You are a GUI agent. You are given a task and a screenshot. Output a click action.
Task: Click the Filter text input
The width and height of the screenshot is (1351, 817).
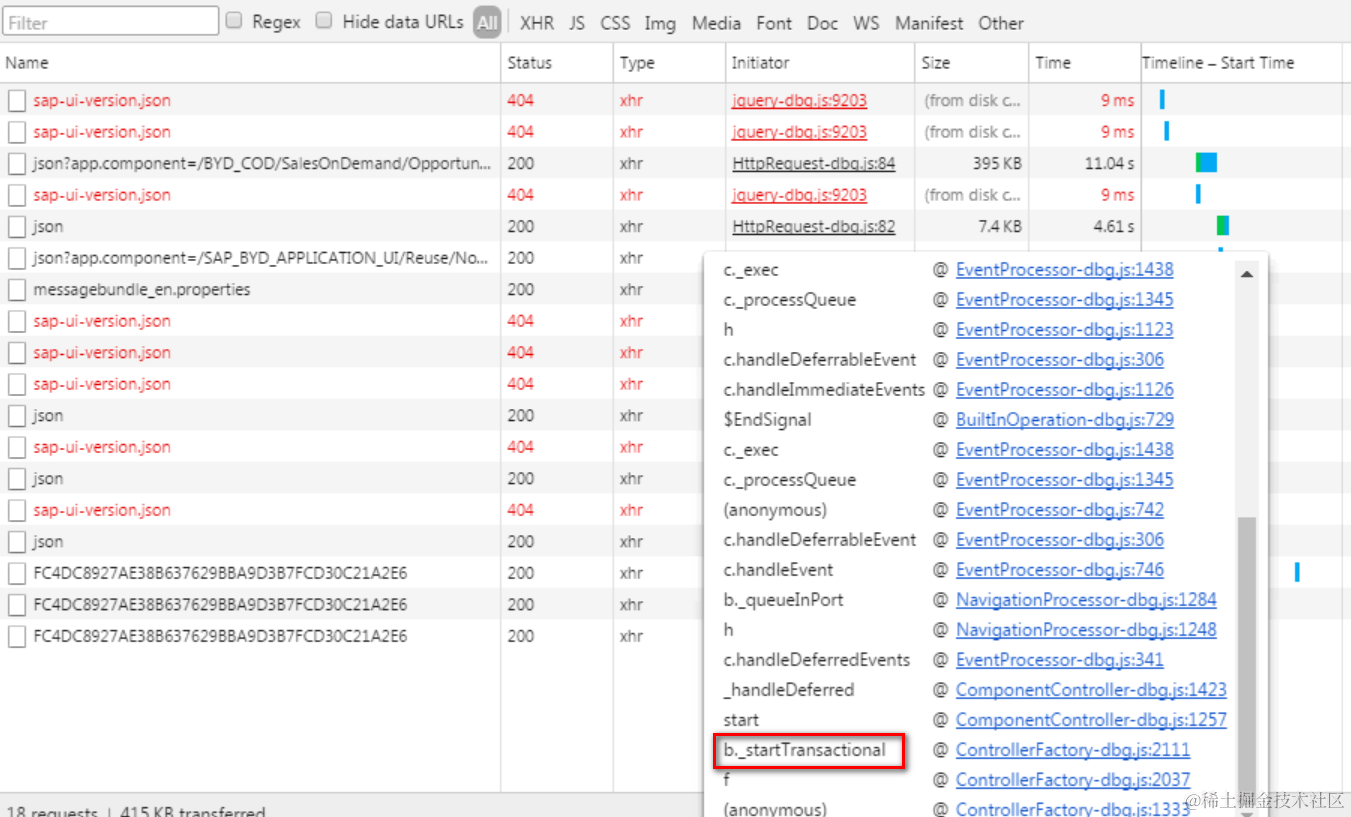110,21
